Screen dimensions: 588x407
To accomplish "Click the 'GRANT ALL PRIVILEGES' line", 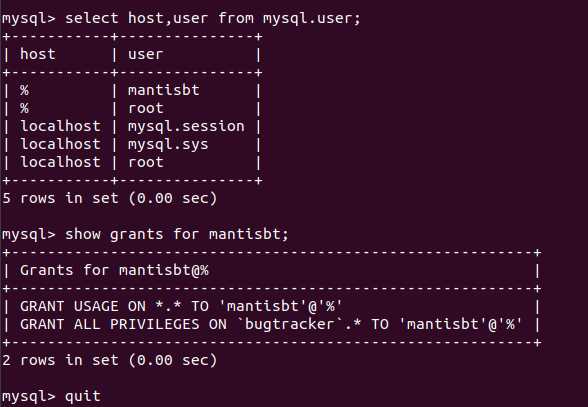I will [271, 324].
